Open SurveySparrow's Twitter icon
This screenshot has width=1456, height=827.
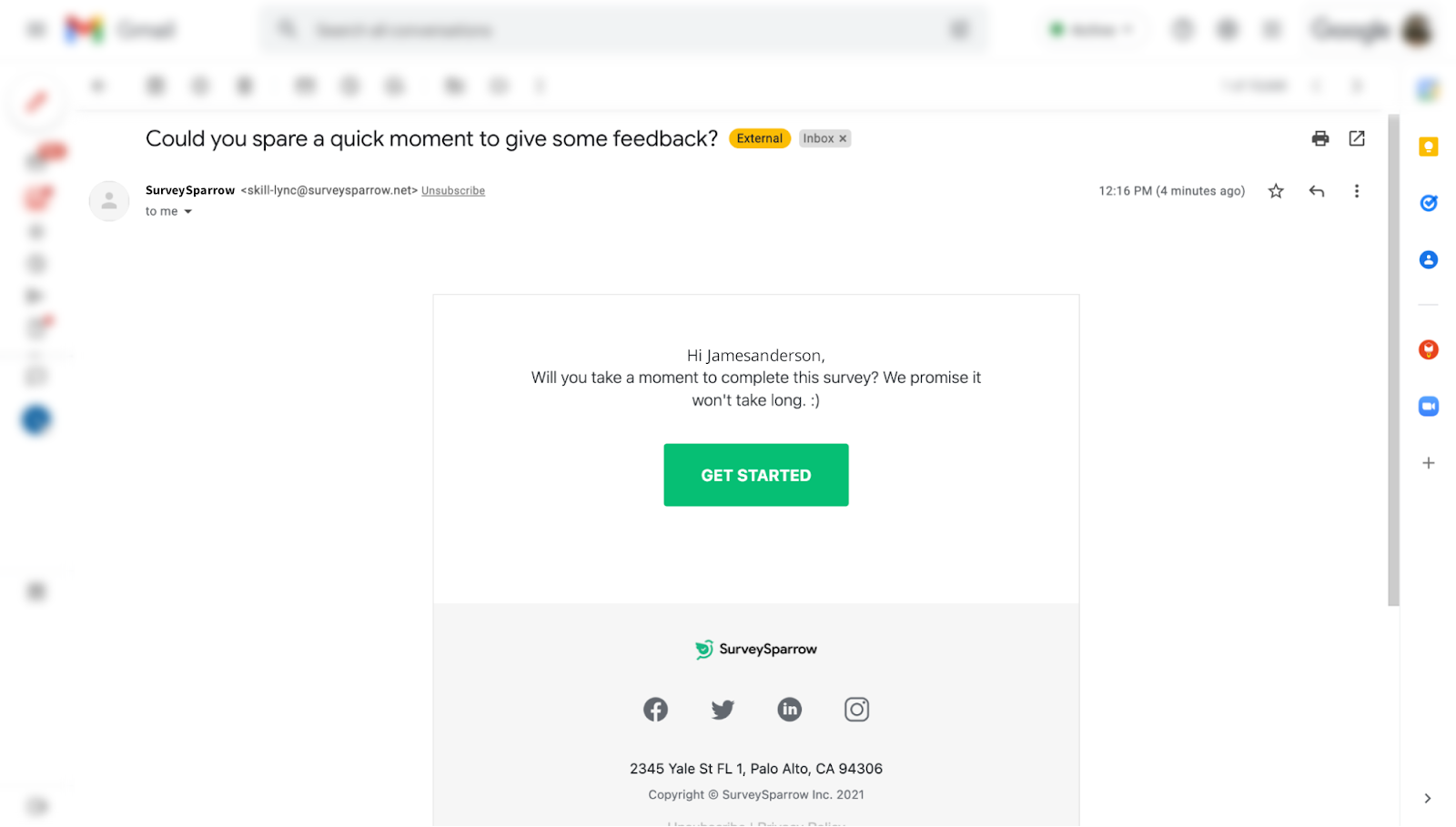(723, 710)
